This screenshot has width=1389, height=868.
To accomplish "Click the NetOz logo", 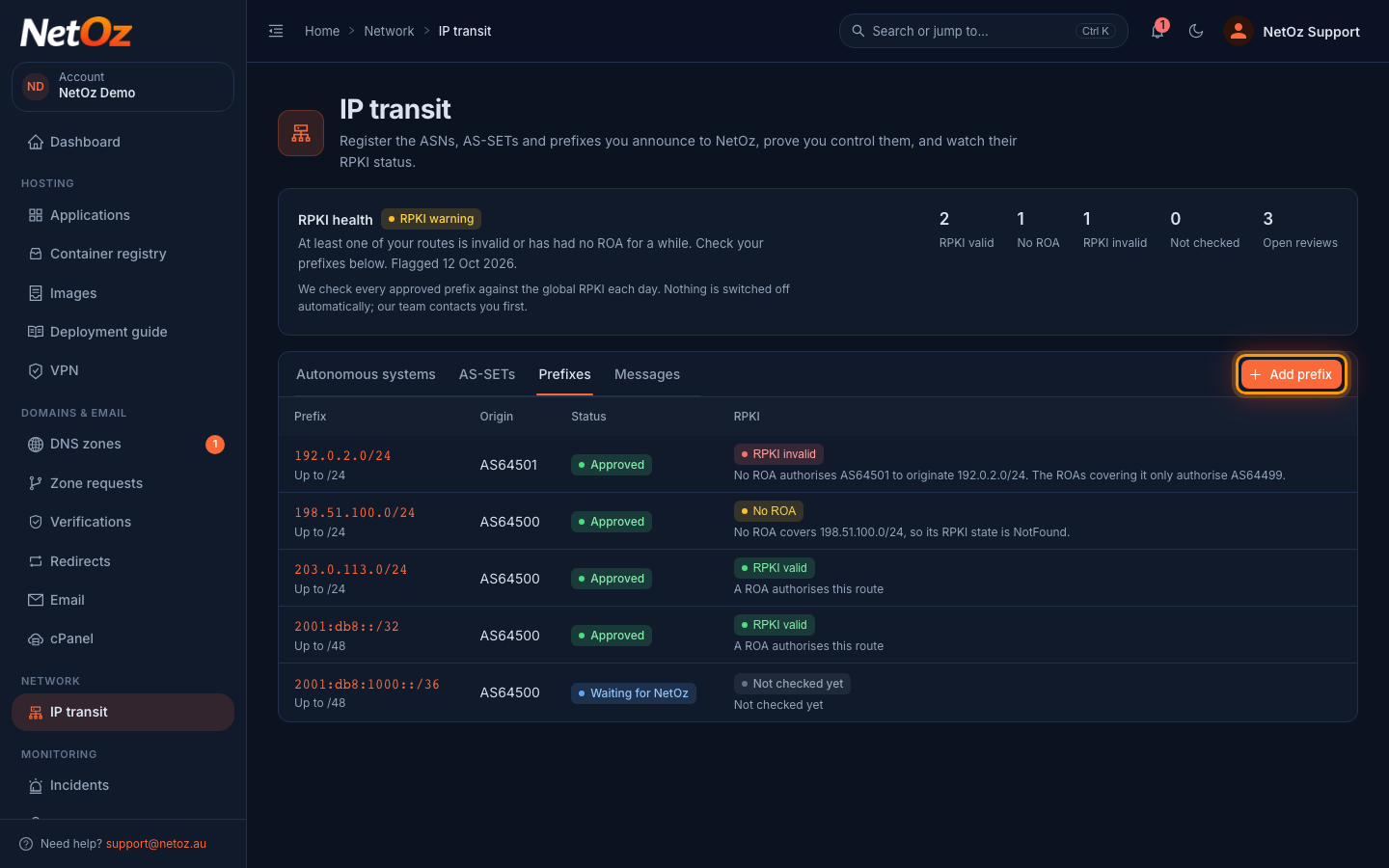I will [x=76, y=33].
